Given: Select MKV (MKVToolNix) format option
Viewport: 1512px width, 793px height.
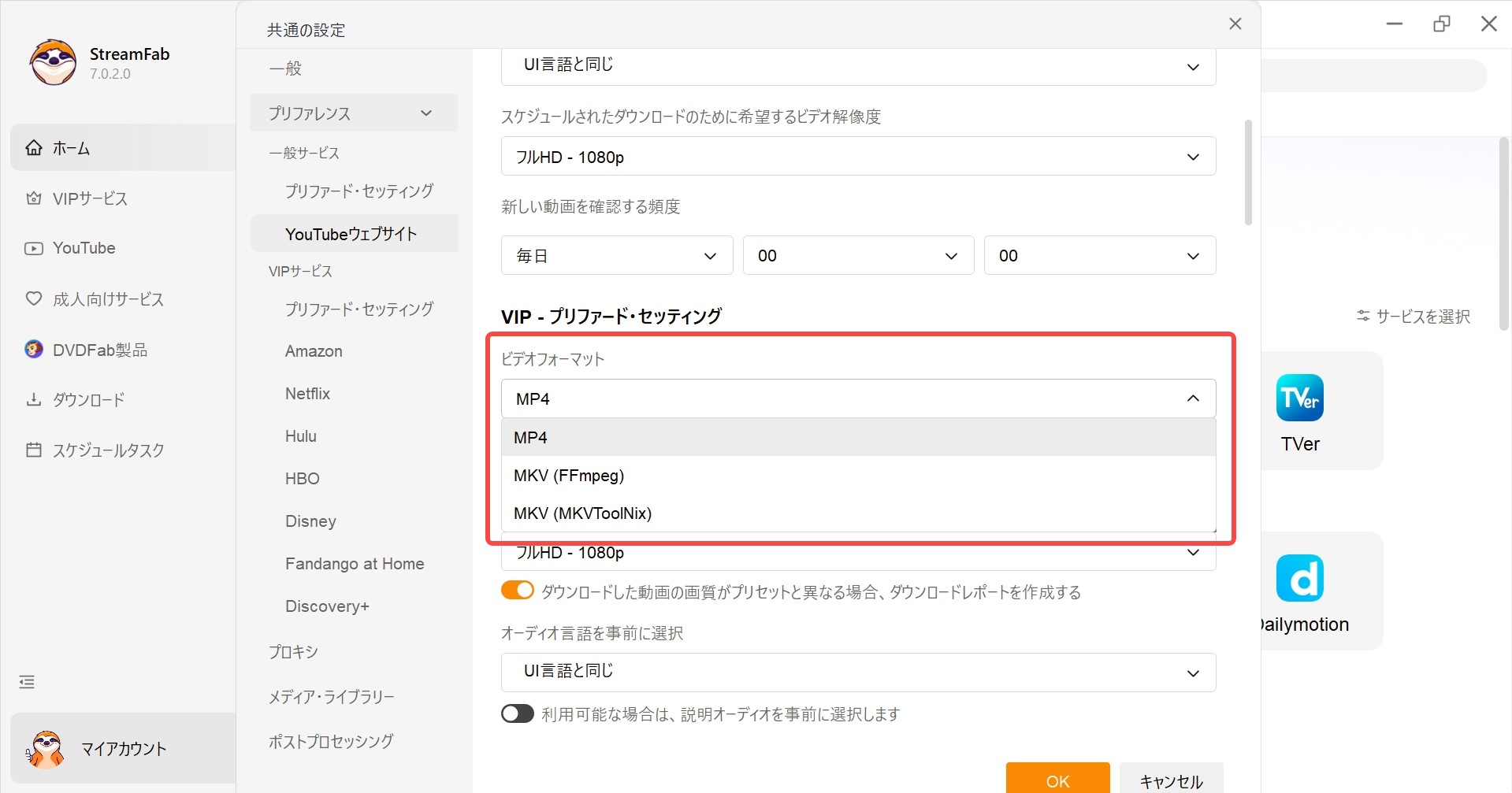Looking at the screenshot, I should [x=858, y=513].
